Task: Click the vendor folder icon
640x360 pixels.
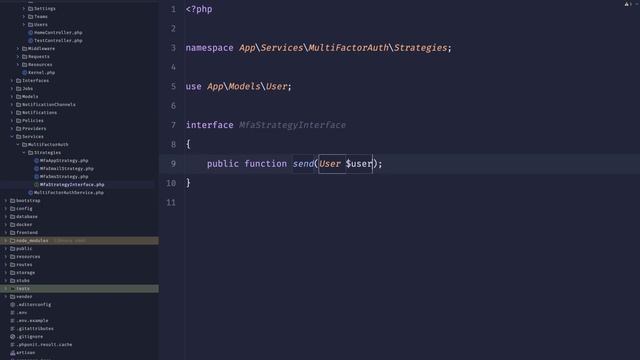Action: 13,296
